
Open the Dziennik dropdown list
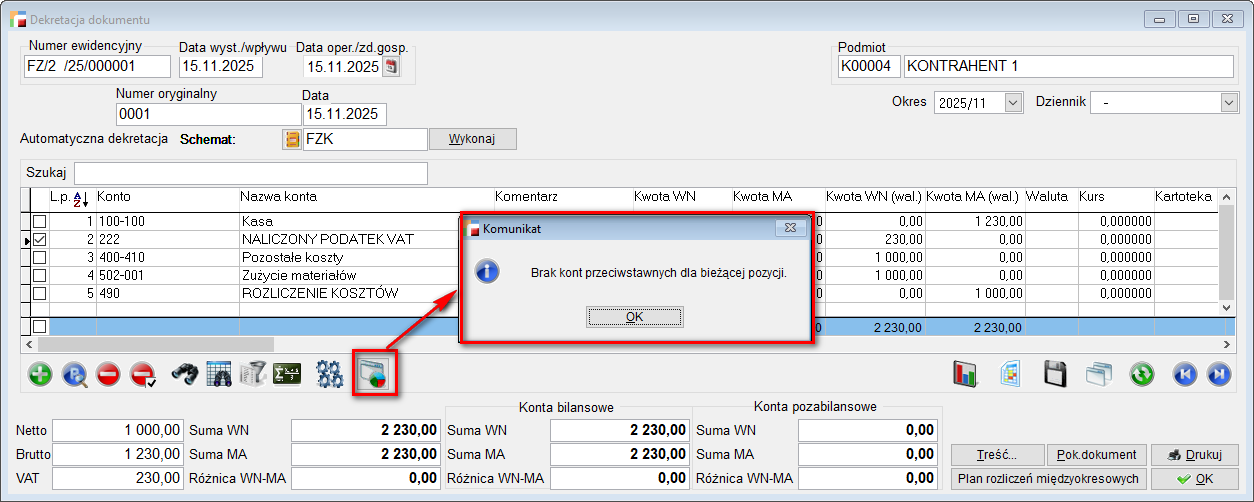coord(1229,102)
